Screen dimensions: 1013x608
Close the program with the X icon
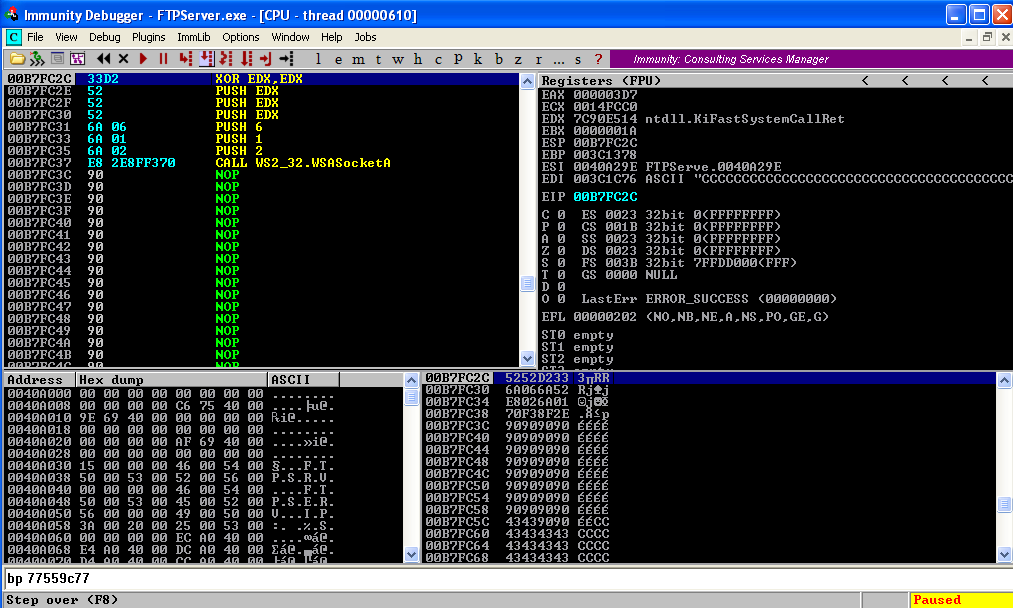123,59
